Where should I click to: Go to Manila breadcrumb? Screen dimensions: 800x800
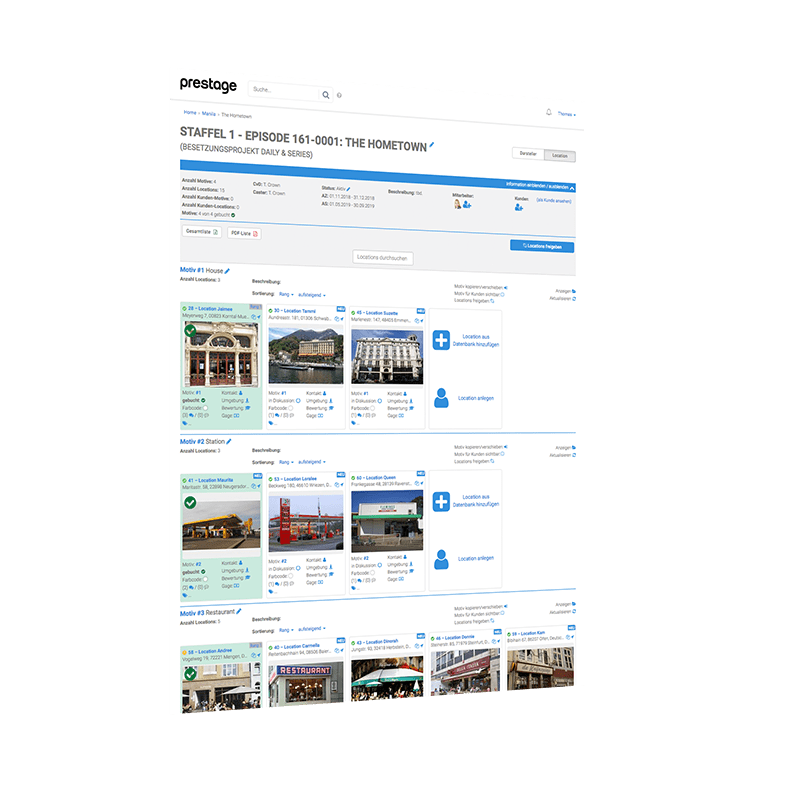click(208, 113)
